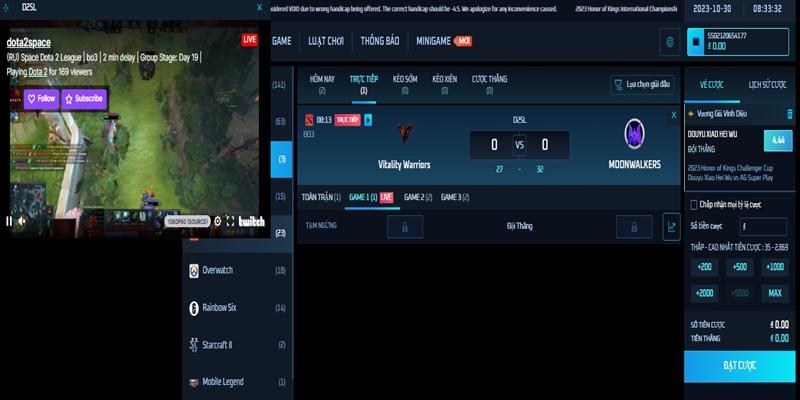Select the GAME 3 tab
Viewport: 800px width, 400px height.
[x=455, y=197]
